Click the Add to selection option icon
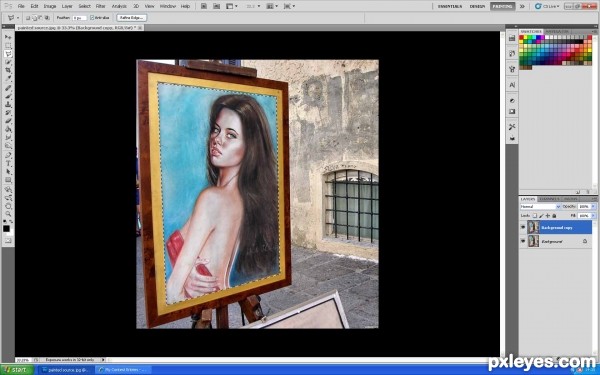Screen dimensions: 600x375 tap(34, 18)
